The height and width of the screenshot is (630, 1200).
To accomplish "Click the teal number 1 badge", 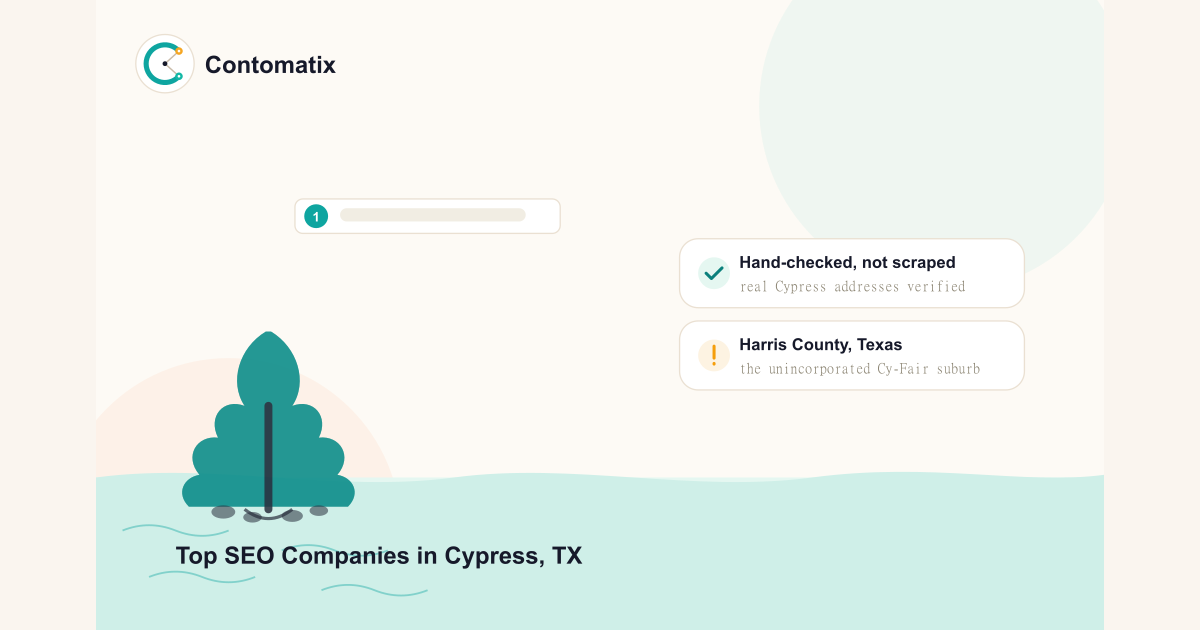I will click(x=316, y=216).
